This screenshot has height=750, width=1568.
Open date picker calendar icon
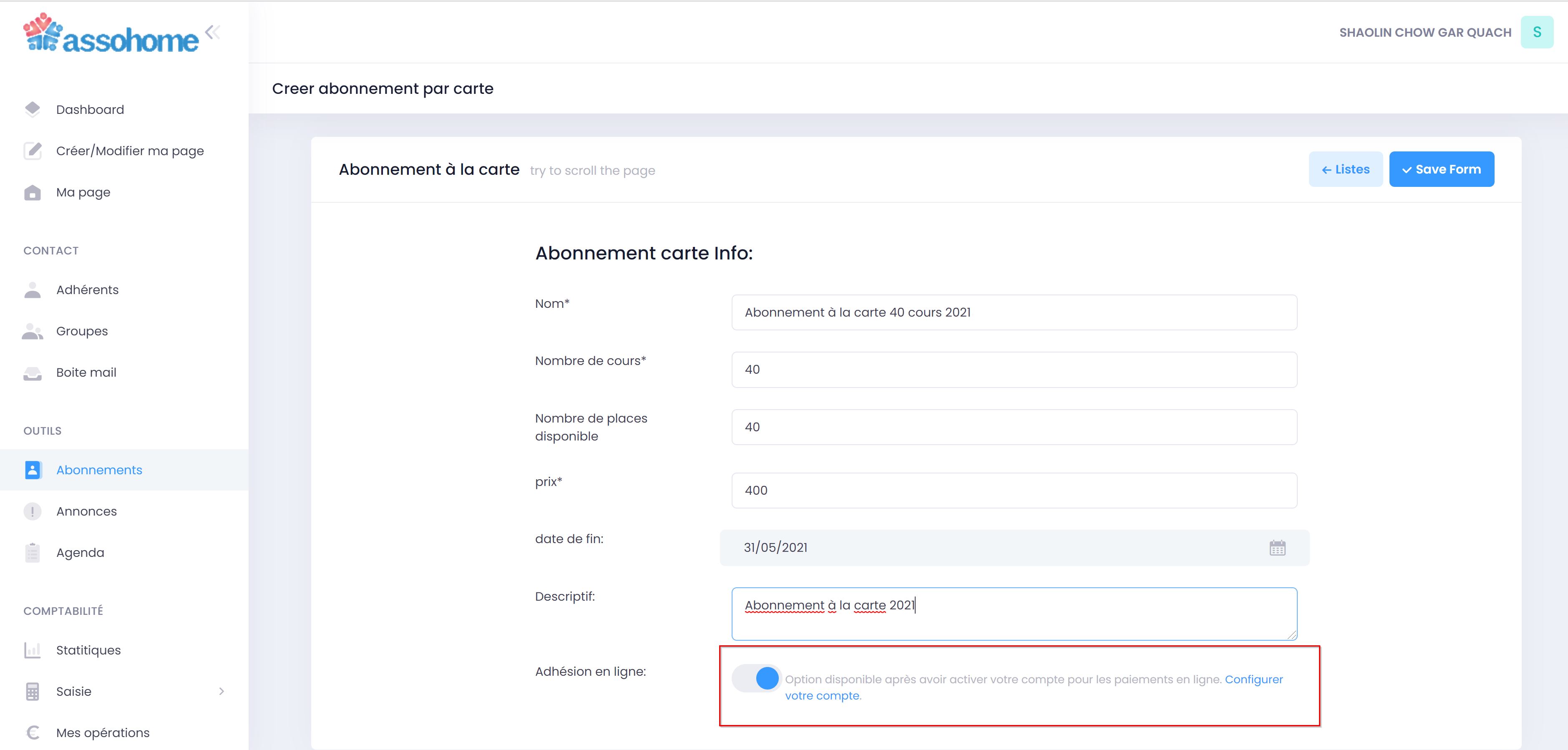click(x=1277, y=548)
